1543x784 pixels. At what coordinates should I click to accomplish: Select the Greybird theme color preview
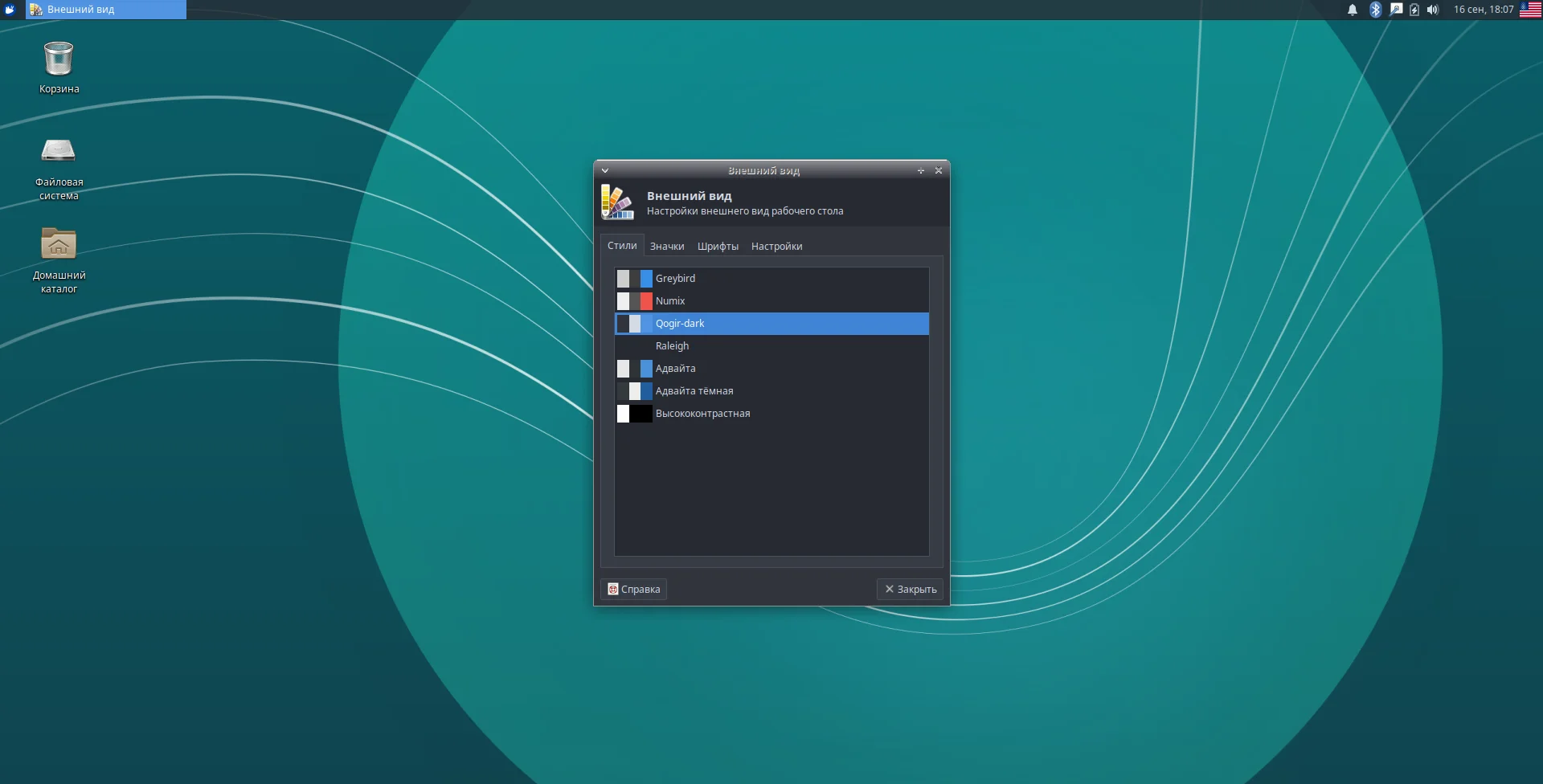point(634,279)
